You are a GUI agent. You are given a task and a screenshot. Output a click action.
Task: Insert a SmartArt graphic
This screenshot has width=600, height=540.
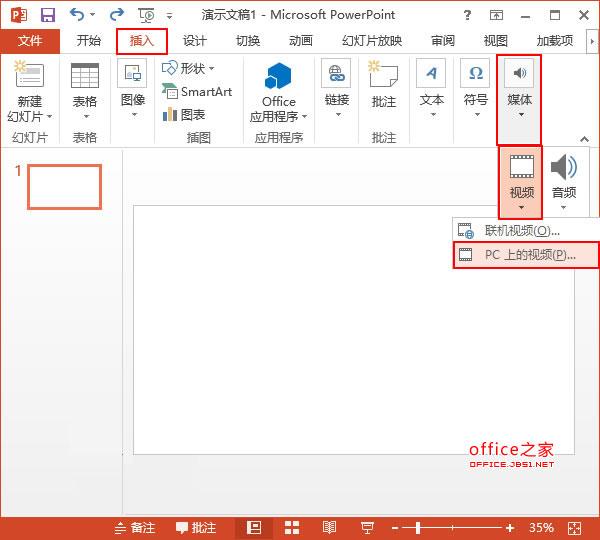pyautogui.click(x=197, y=91)
